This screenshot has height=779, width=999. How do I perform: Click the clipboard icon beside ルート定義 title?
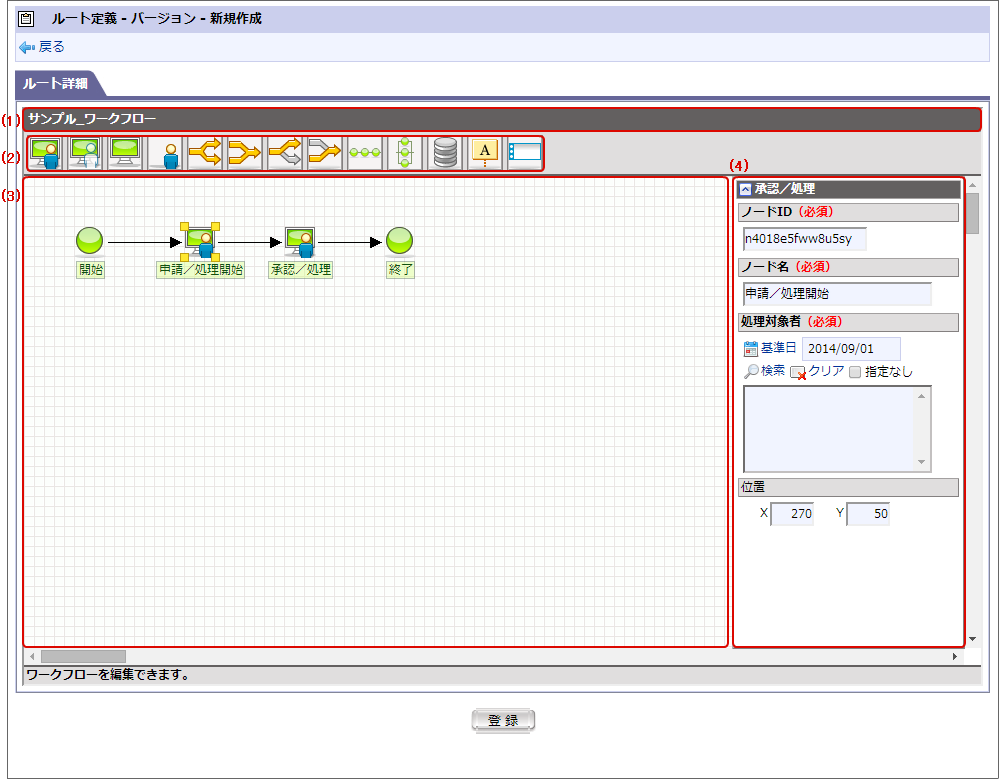tap(26, 18)
